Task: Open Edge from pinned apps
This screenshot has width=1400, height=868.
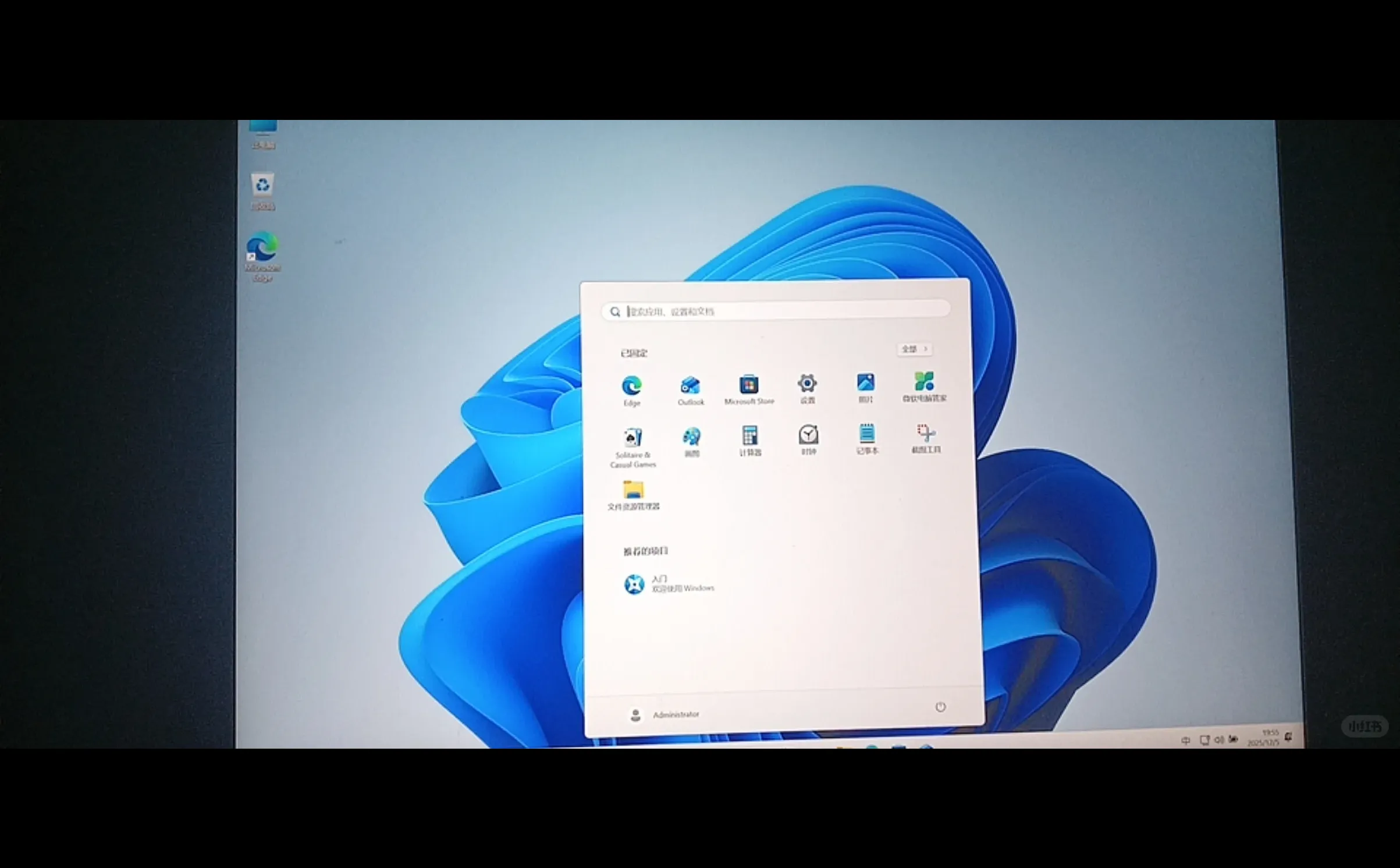Action: [x=631, y=387]
